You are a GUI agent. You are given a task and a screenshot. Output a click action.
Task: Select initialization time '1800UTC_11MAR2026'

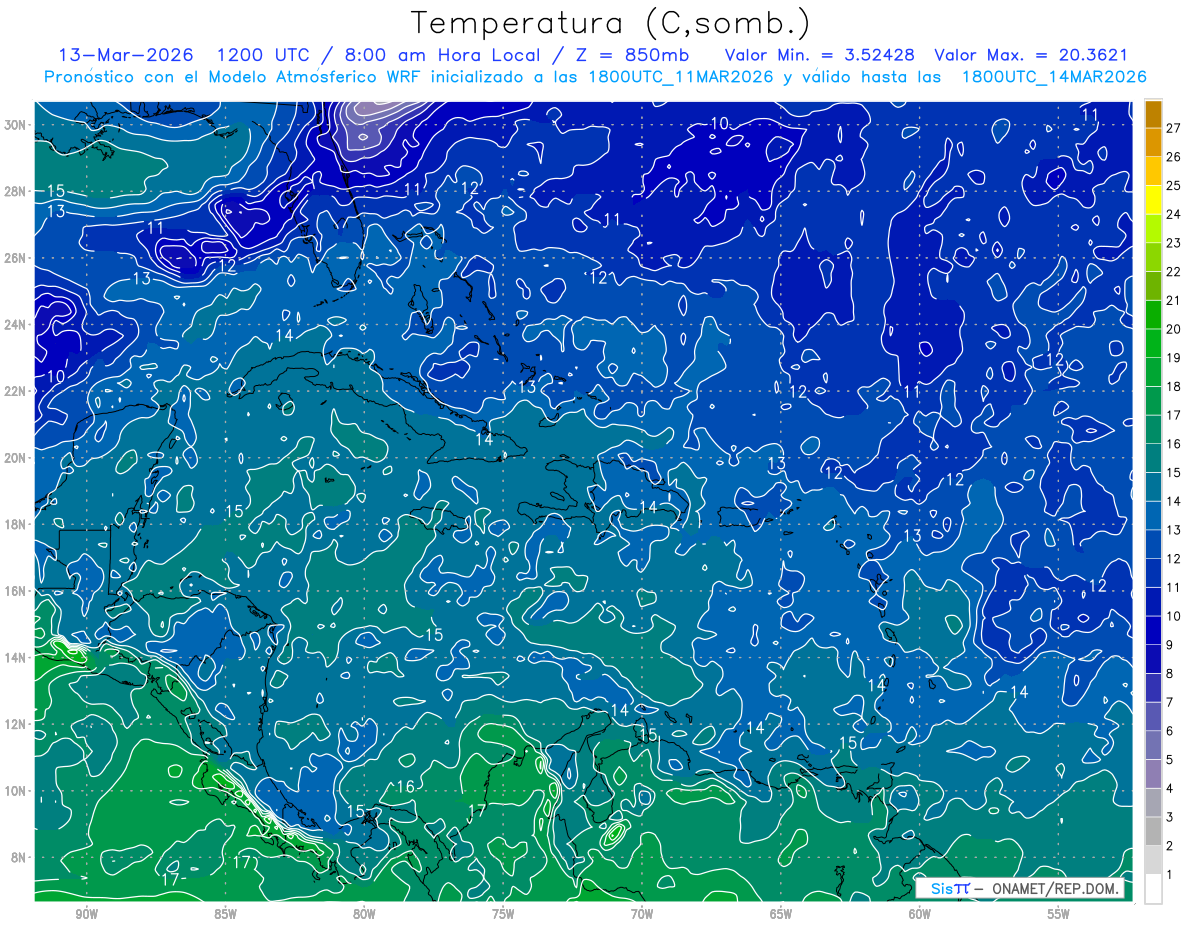tap(682, 77)
